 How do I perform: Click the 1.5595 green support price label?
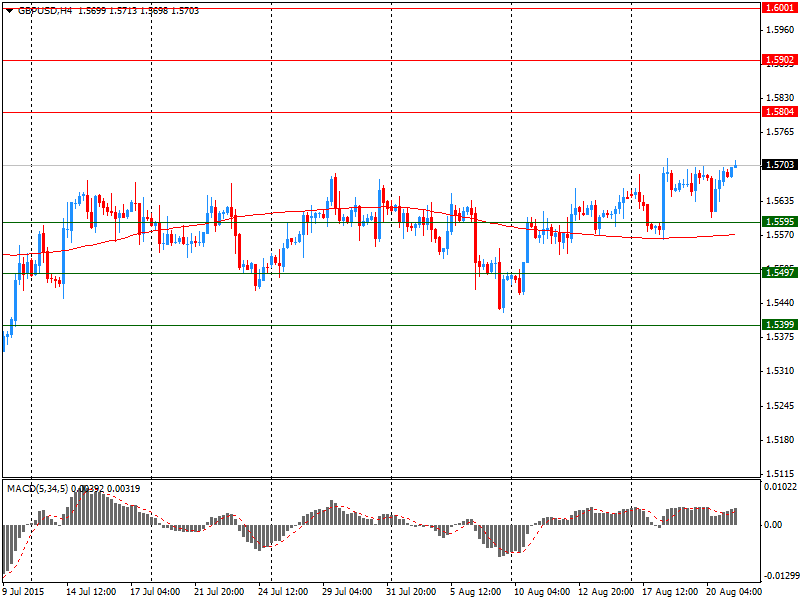(x=779, y=222)
